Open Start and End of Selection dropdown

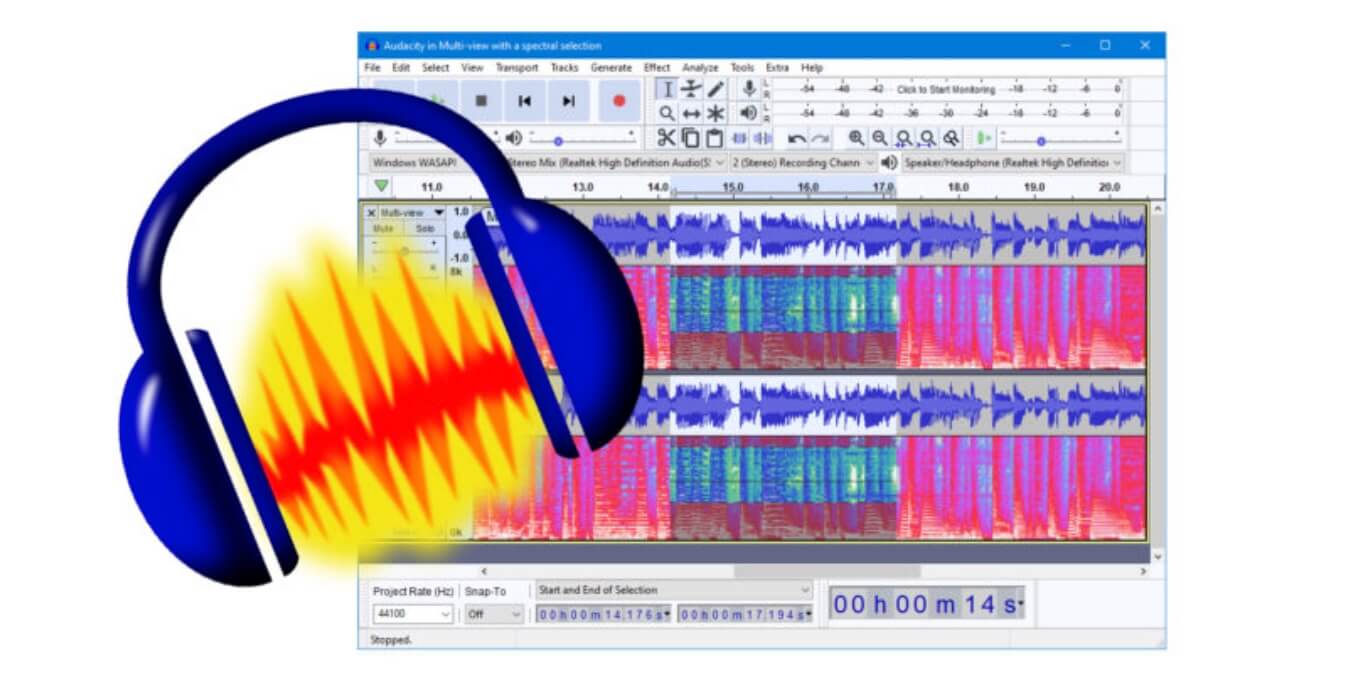click(x=674, y=590)
